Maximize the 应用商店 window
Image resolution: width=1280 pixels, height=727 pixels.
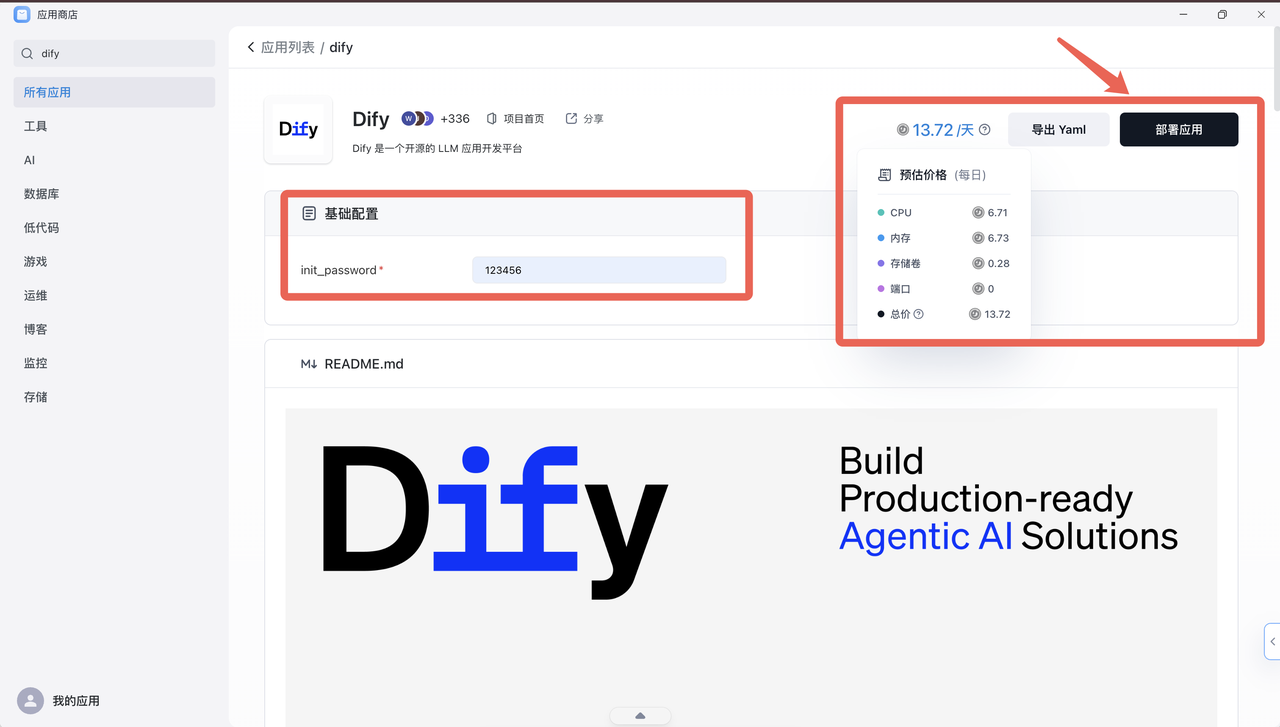pos(1222,14)
